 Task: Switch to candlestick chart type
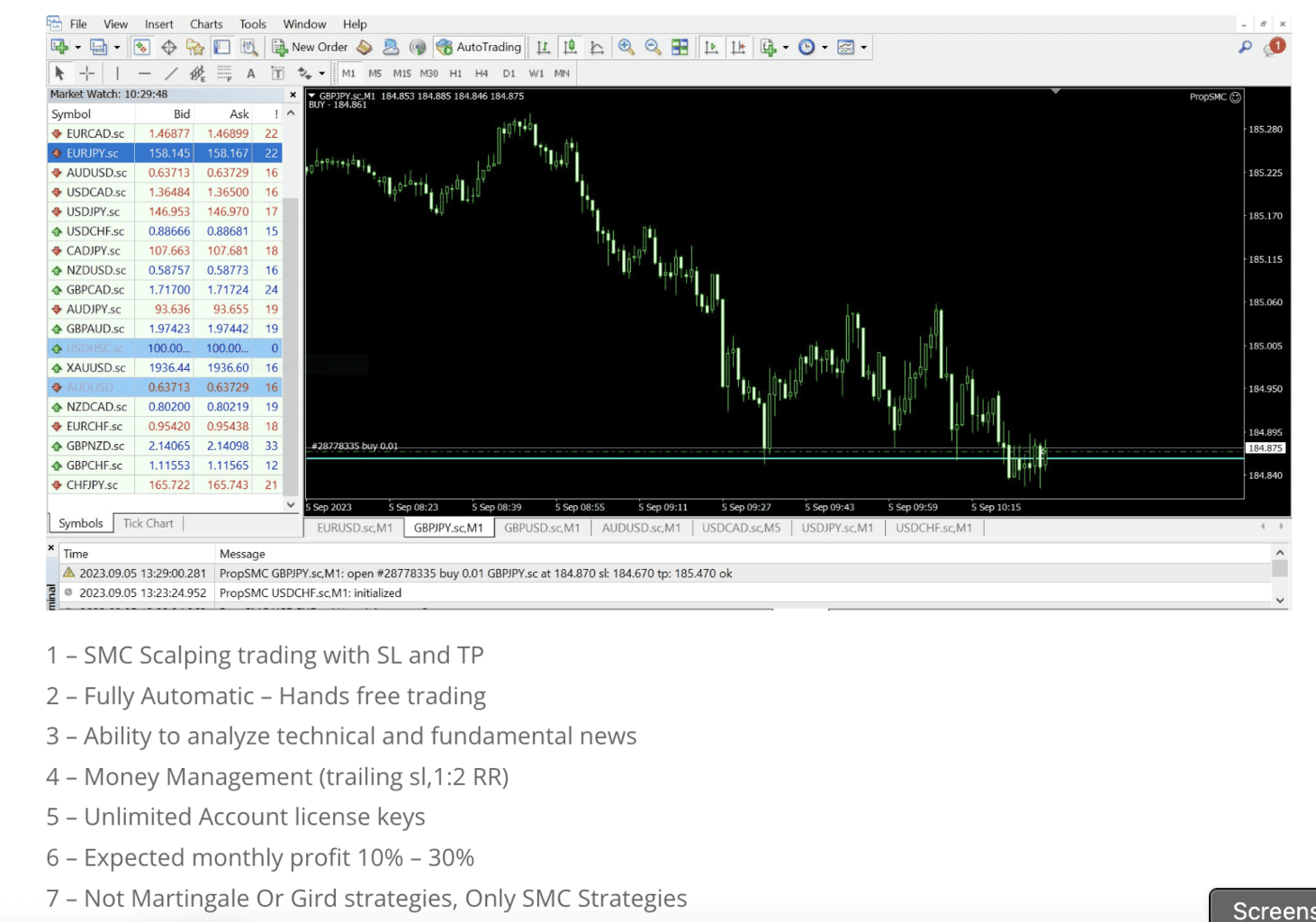[570, 47]
